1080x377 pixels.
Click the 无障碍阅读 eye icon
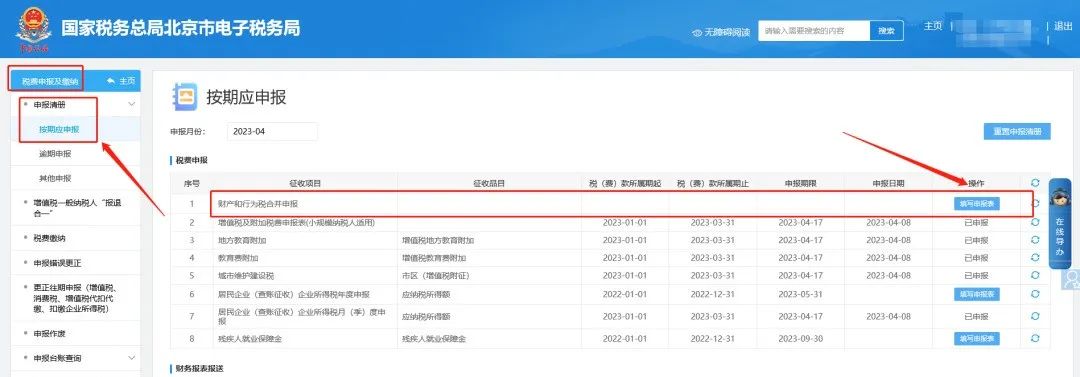697,32
